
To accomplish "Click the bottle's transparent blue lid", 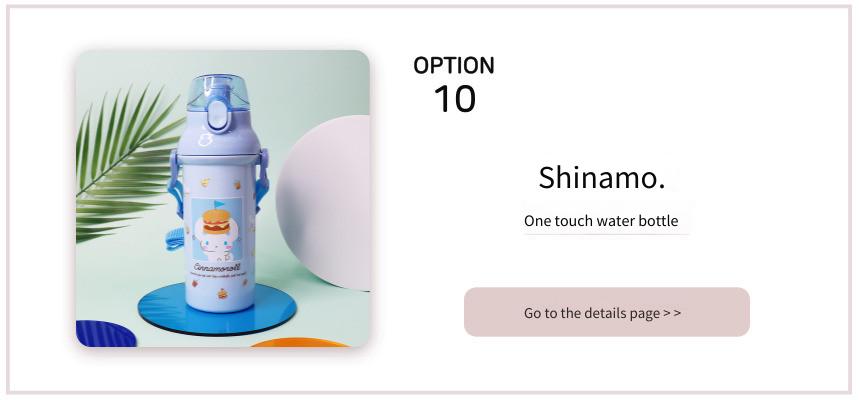I will pyautogui.click(x=218, y=92).
